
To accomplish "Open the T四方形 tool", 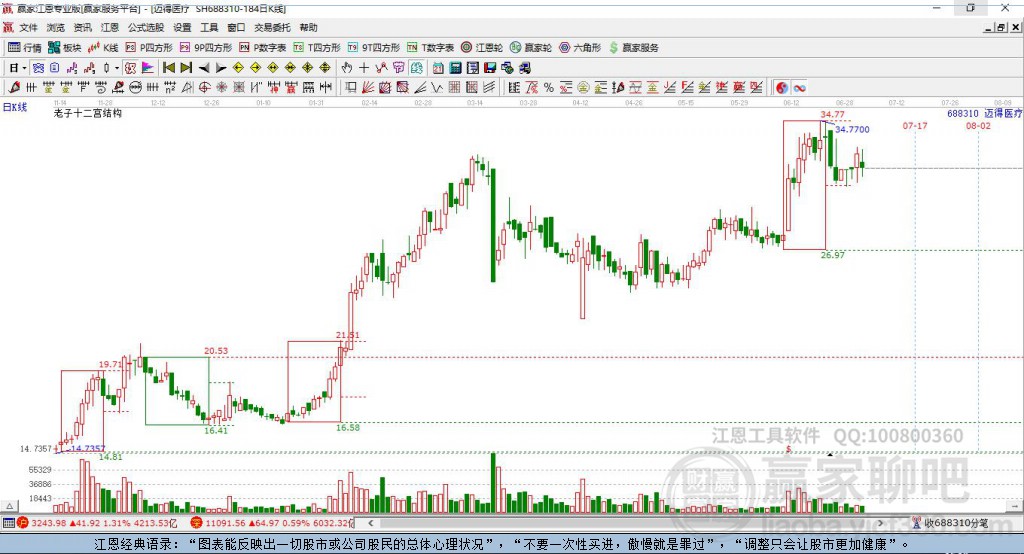I will (x=317, y=48).
